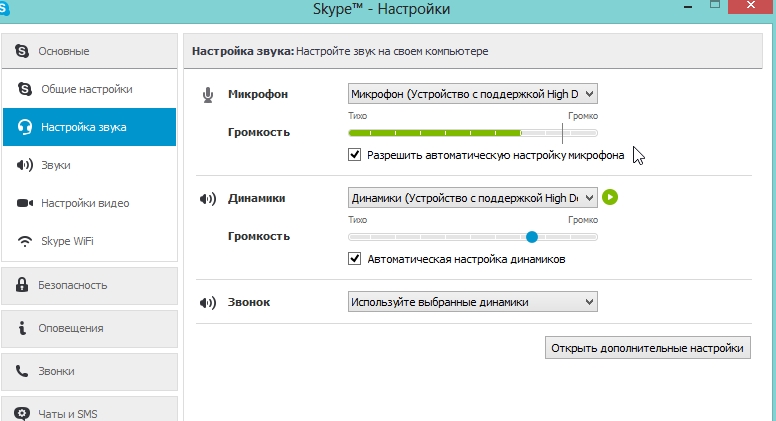This screenshot has height=421, width=776.
Task: Expand the Звонки section
Action: click(90, 372)
